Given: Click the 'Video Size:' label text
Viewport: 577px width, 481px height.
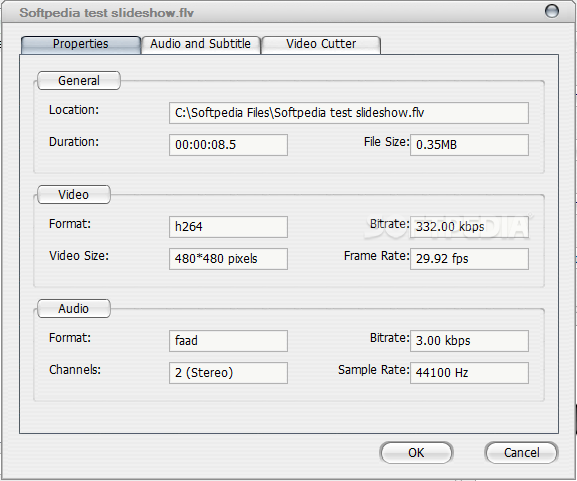Looking at the screenshot, I should coord(79,256).
